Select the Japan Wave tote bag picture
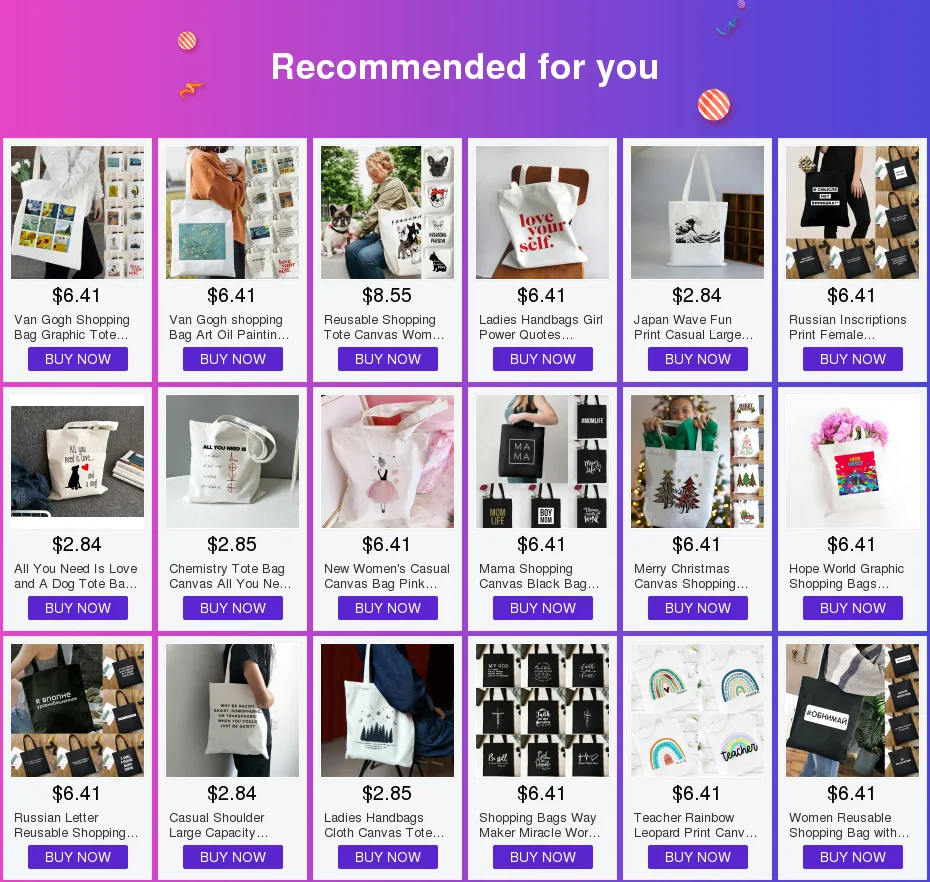 click(697, 212)
